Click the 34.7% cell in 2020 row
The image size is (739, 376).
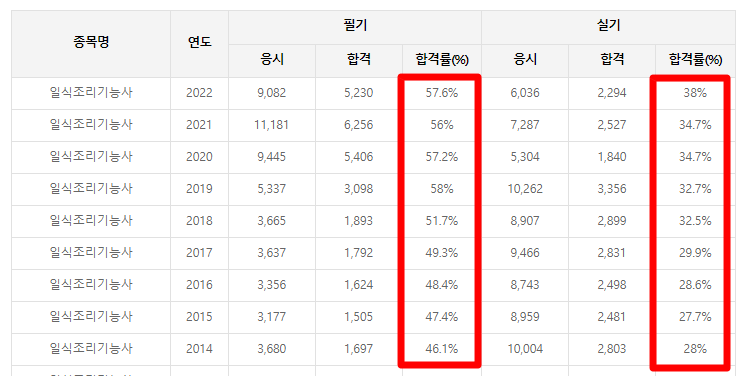tap(695, 157)
